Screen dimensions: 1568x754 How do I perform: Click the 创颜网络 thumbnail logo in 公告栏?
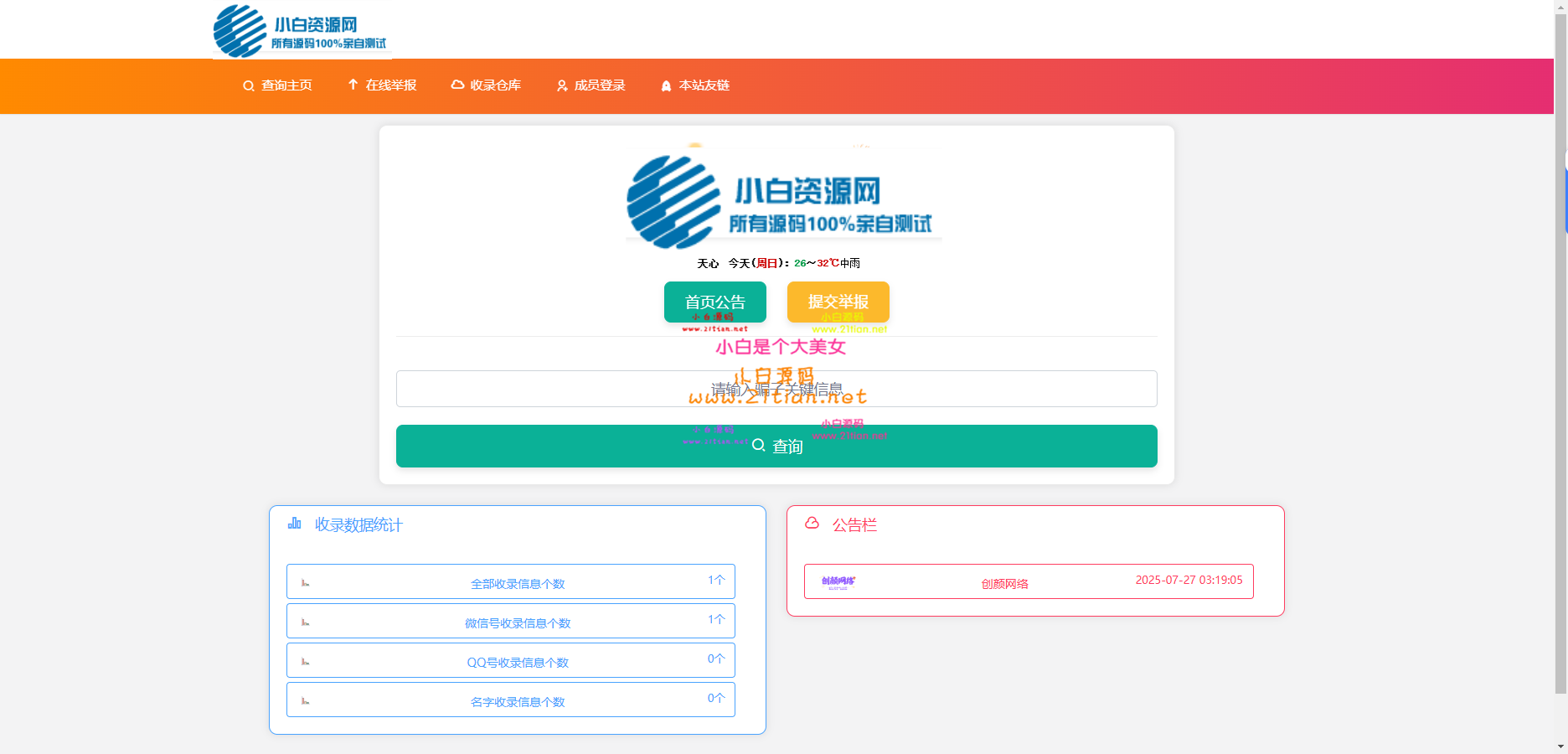pos(838,582)
